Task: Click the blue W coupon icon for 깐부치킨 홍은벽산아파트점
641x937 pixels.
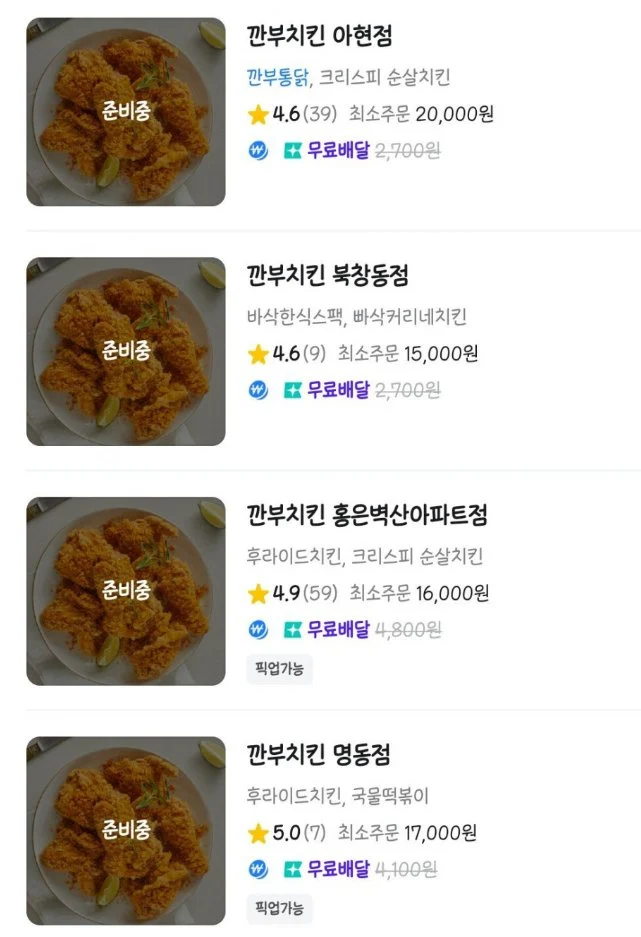Action: tap(258, 630)
